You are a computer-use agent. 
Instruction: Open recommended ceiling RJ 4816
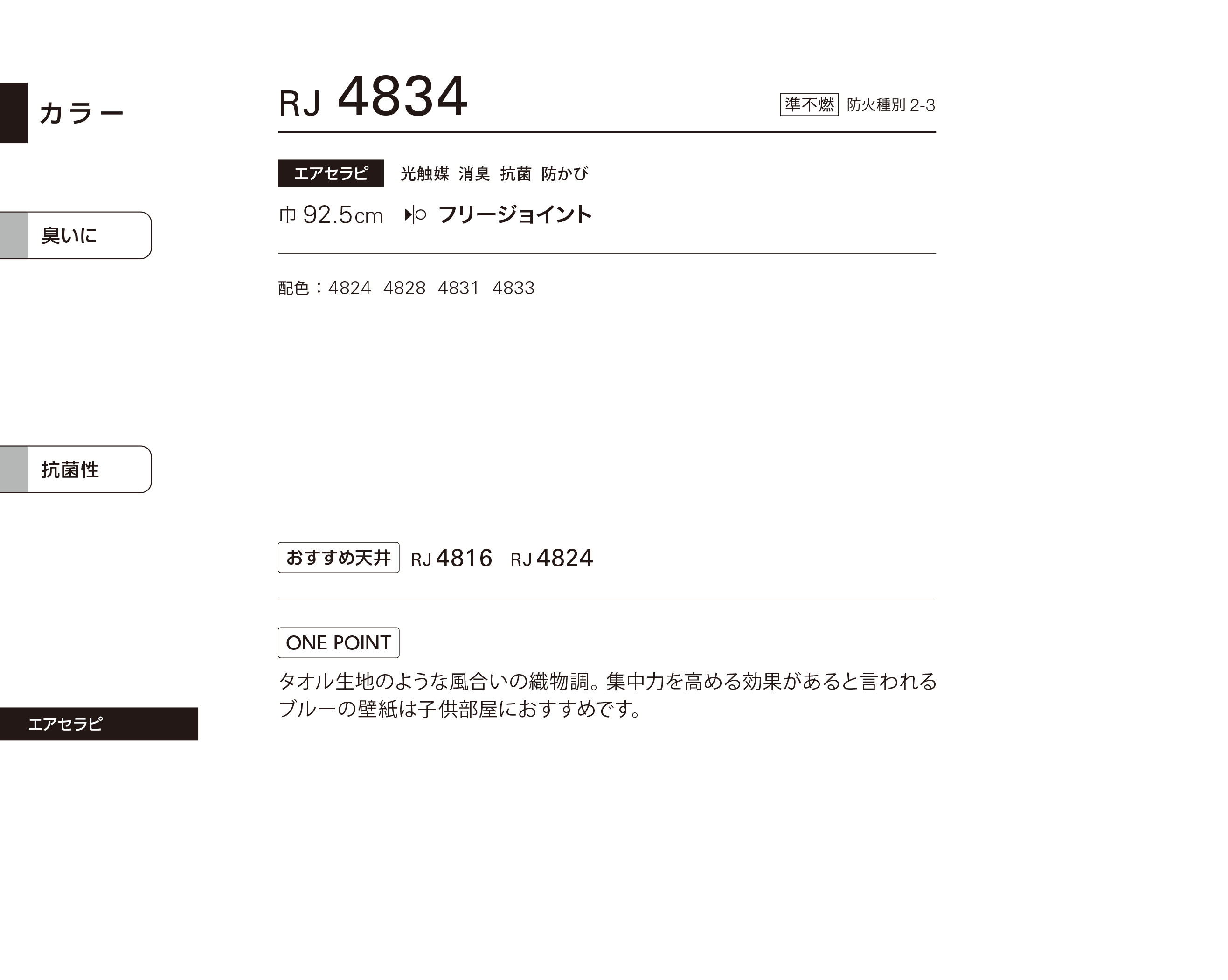pyautogui.click(x=451, y=558)
